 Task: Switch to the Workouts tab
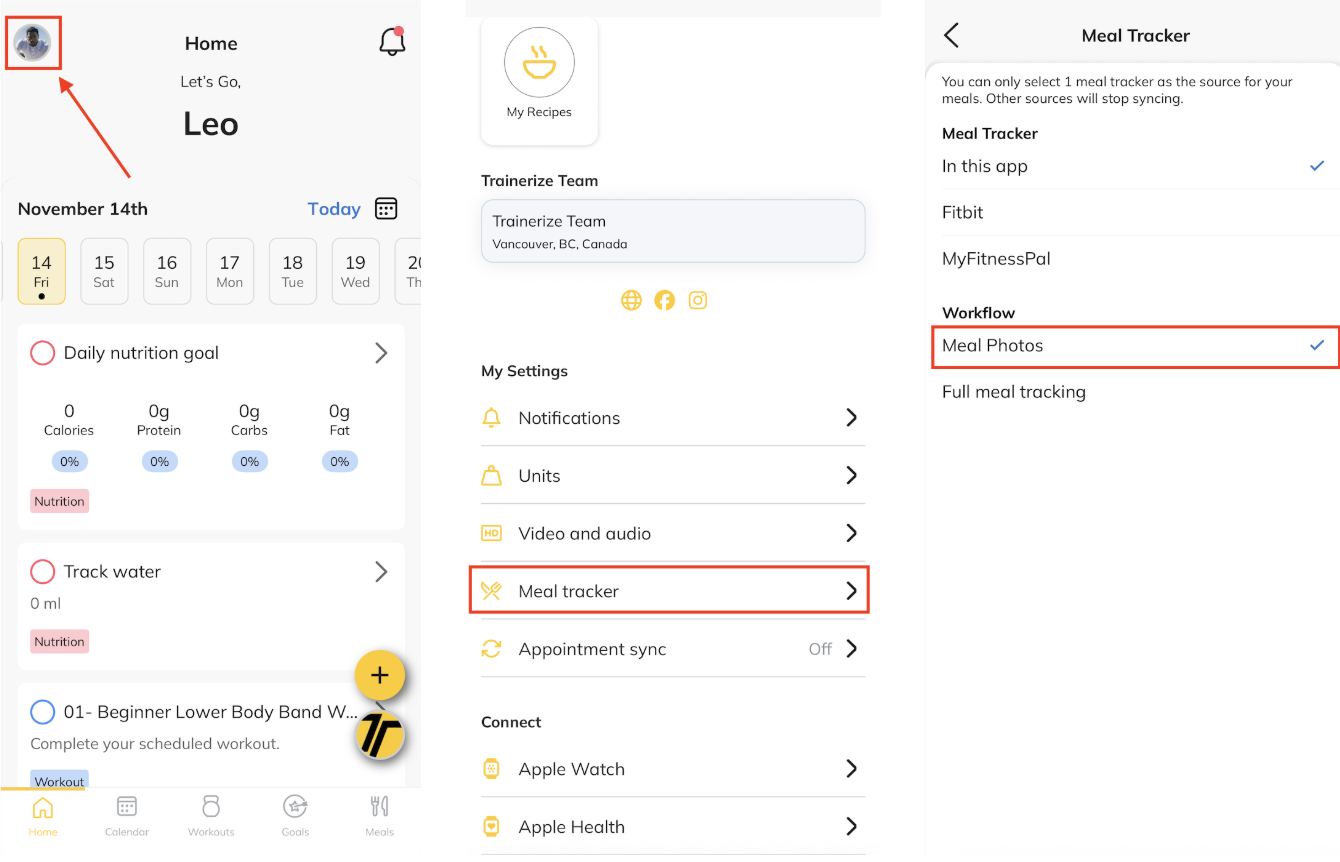tap(211, 815)
